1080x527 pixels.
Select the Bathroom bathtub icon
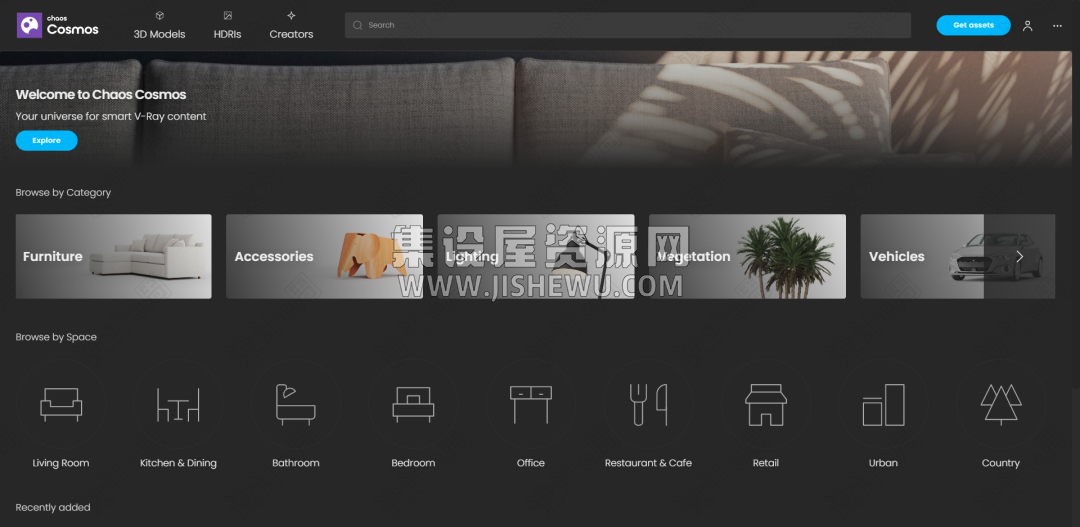[x=295, y=404]
